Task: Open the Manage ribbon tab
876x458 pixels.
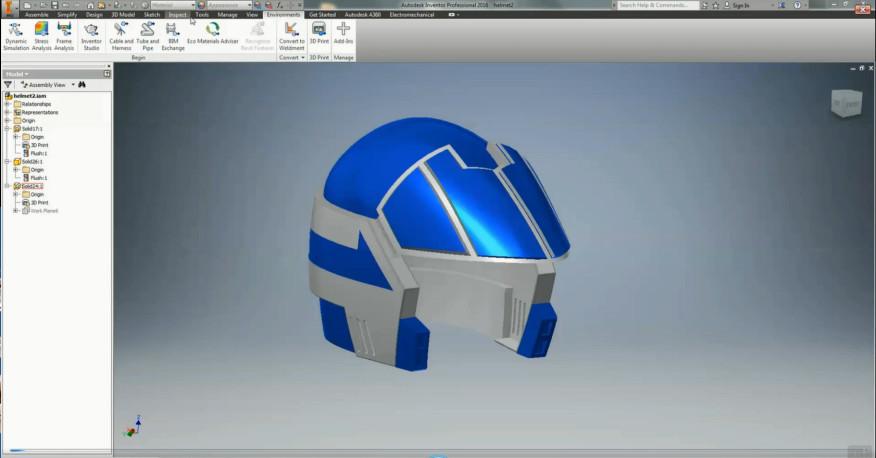Action: [227, 15]
